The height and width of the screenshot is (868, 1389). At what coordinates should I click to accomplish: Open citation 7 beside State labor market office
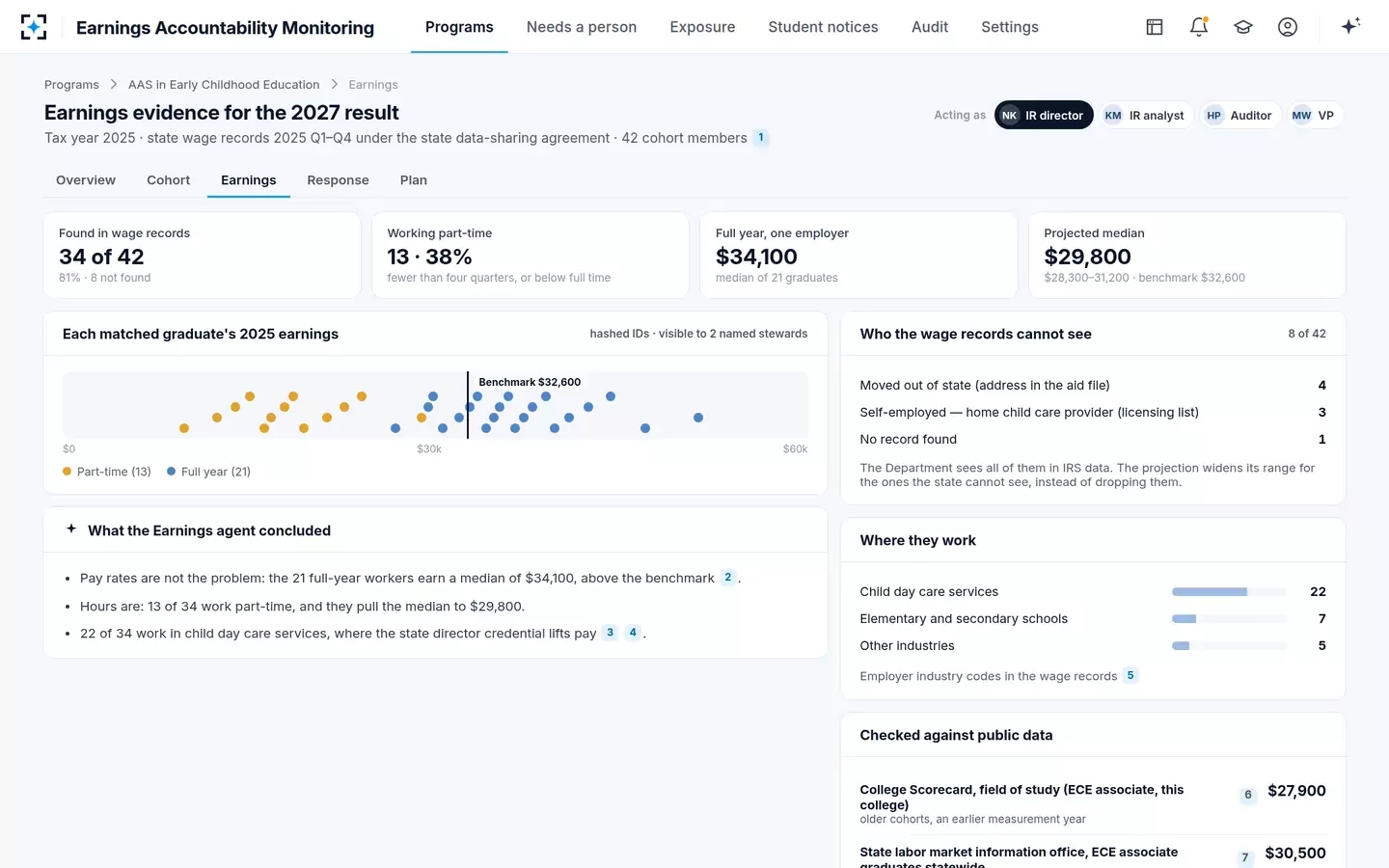1245,857
